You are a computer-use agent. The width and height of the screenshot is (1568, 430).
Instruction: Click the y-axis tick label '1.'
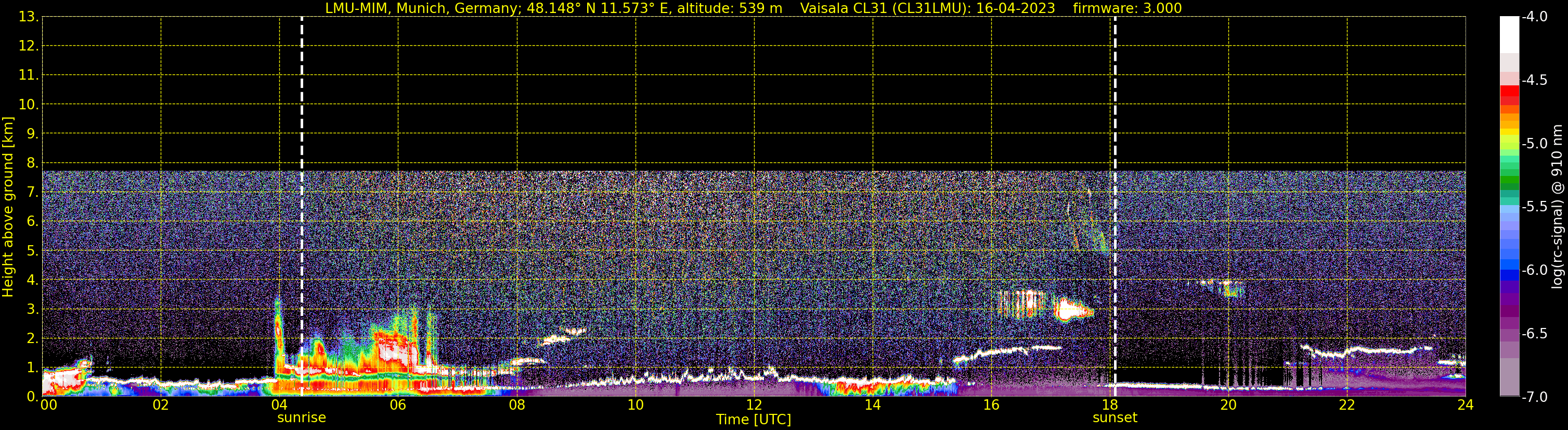pyautogui.click(x=32, y=368)
